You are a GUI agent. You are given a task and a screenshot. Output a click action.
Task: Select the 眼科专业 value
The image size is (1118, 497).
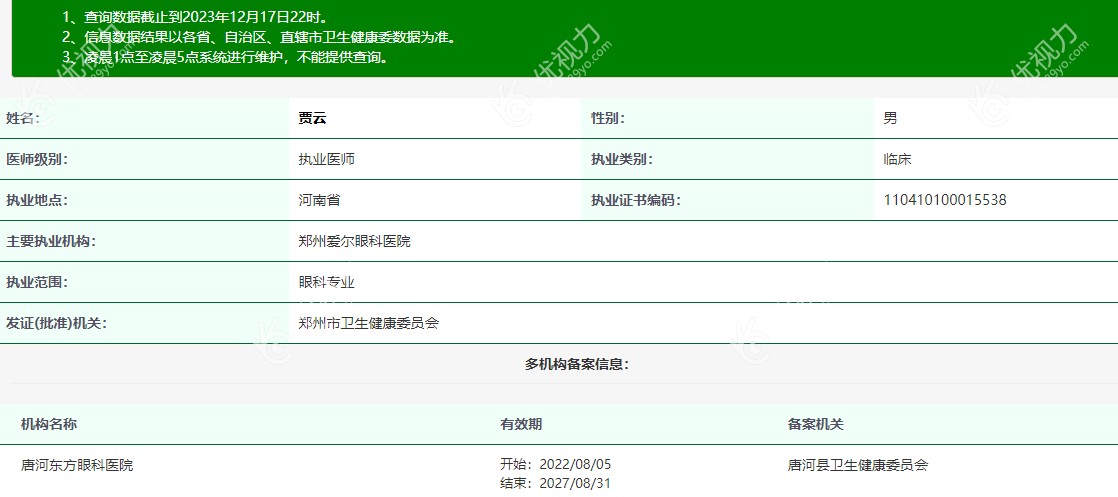tap(327, 282)
